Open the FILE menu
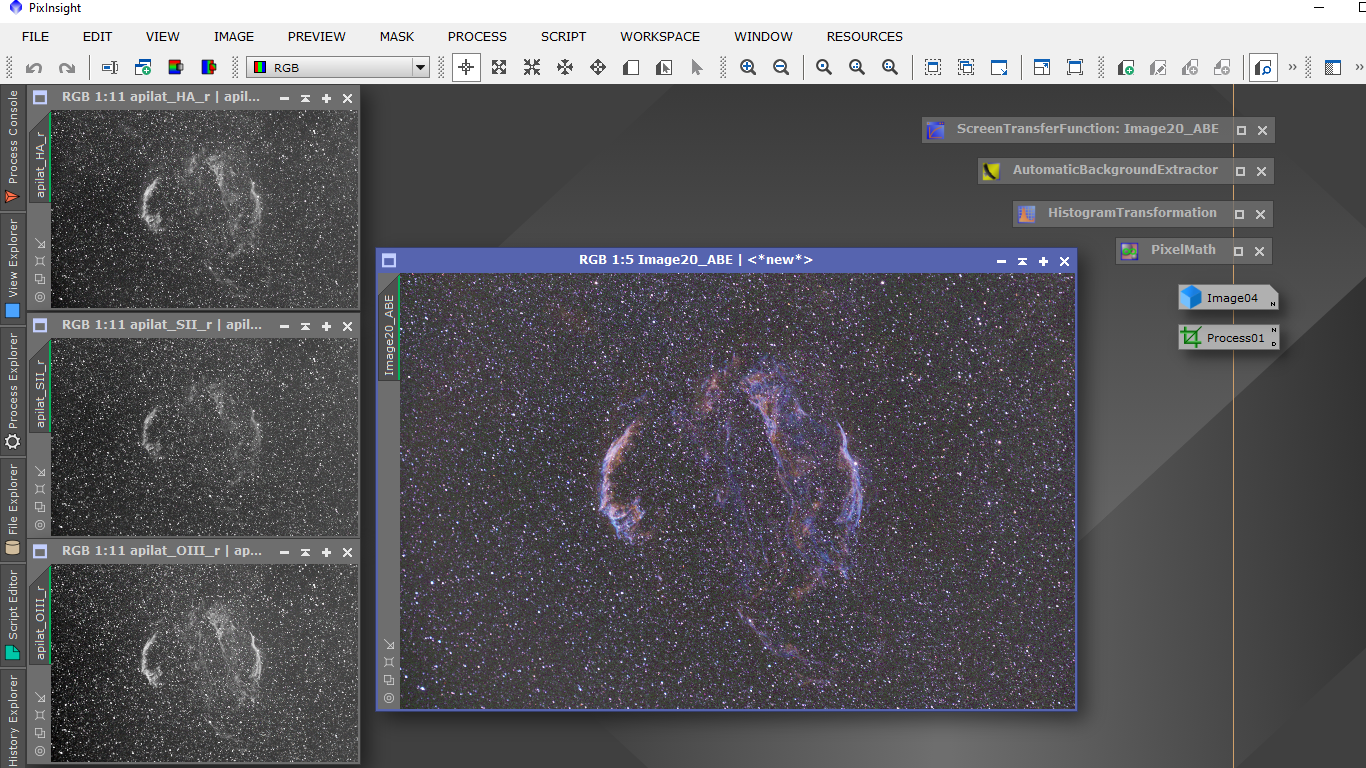Viewport: 1366px width, 768px height. [x=35, y=36]
